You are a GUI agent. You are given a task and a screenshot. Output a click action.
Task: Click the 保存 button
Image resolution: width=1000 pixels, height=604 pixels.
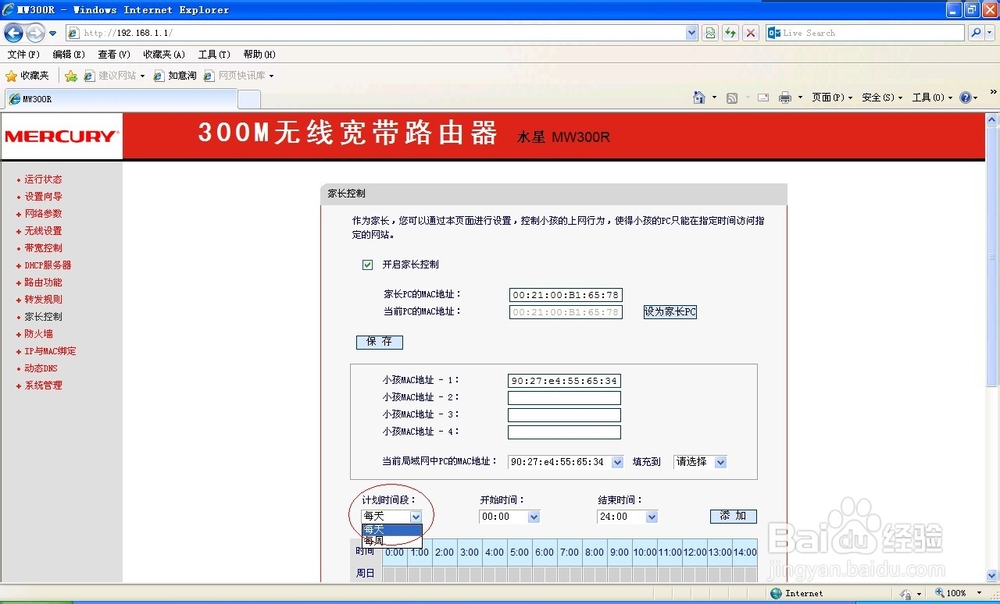click(x=379, y=342)
